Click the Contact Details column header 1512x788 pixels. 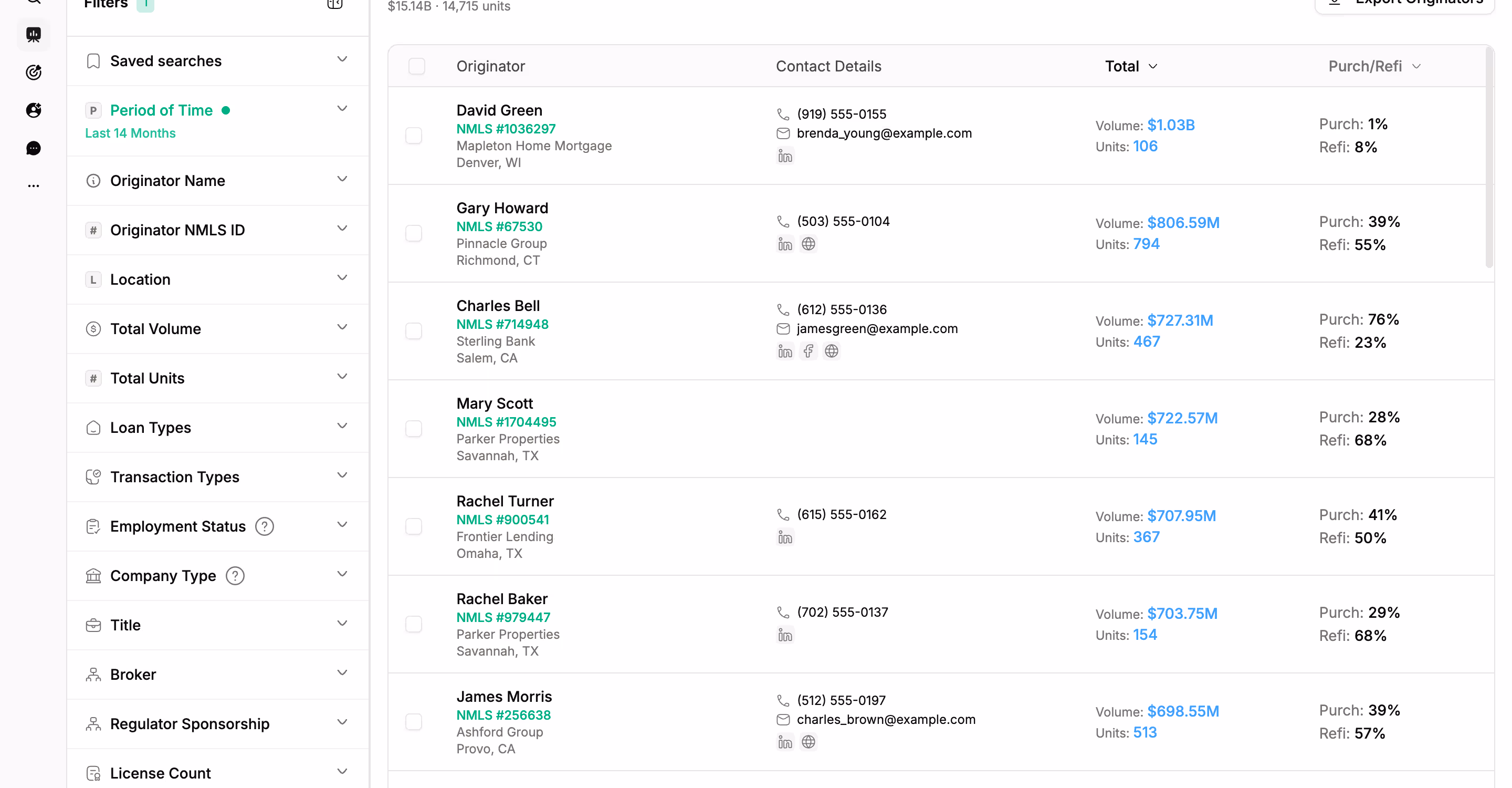coord(828,66)
